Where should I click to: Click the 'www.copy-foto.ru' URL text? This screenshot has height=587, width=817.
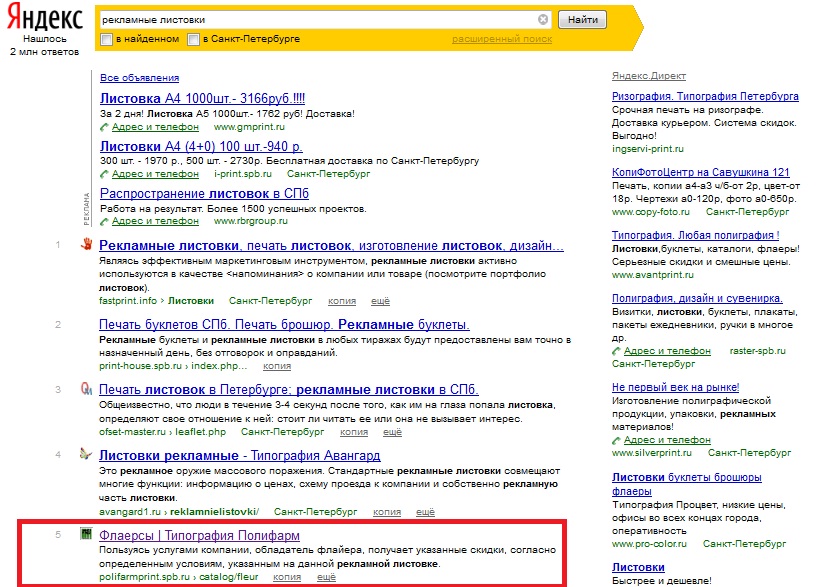coord(651,212)
